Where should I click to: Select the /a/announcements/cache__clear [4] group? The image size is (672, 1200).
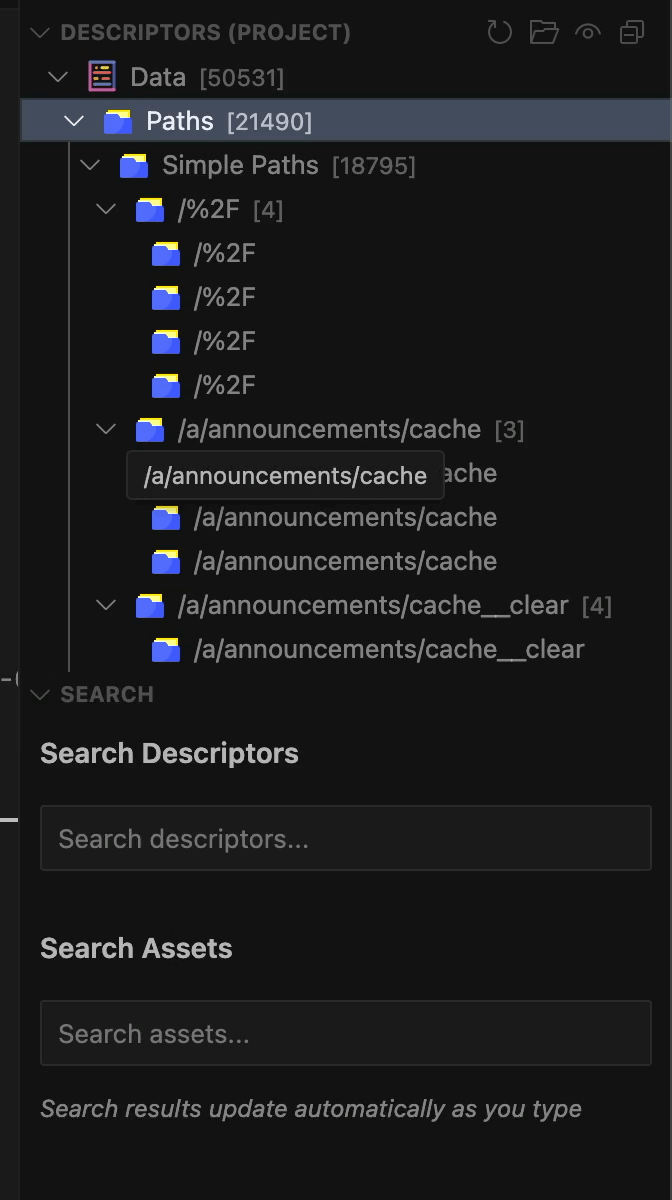[372, 606]
